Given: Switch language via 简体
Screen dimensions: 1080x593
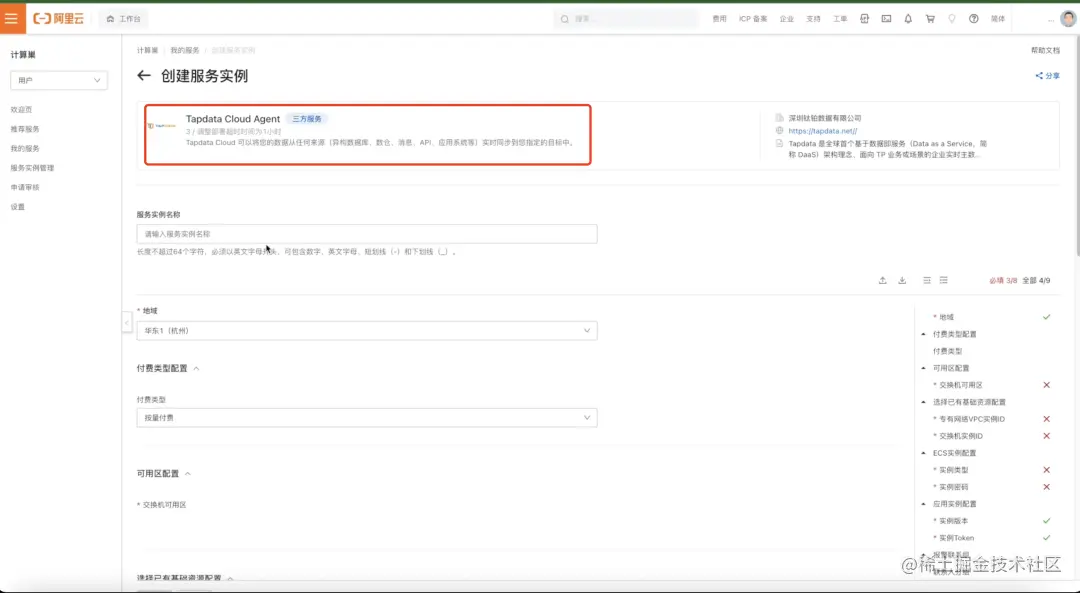Looking at the screenshot, I should tap(998, 19).
